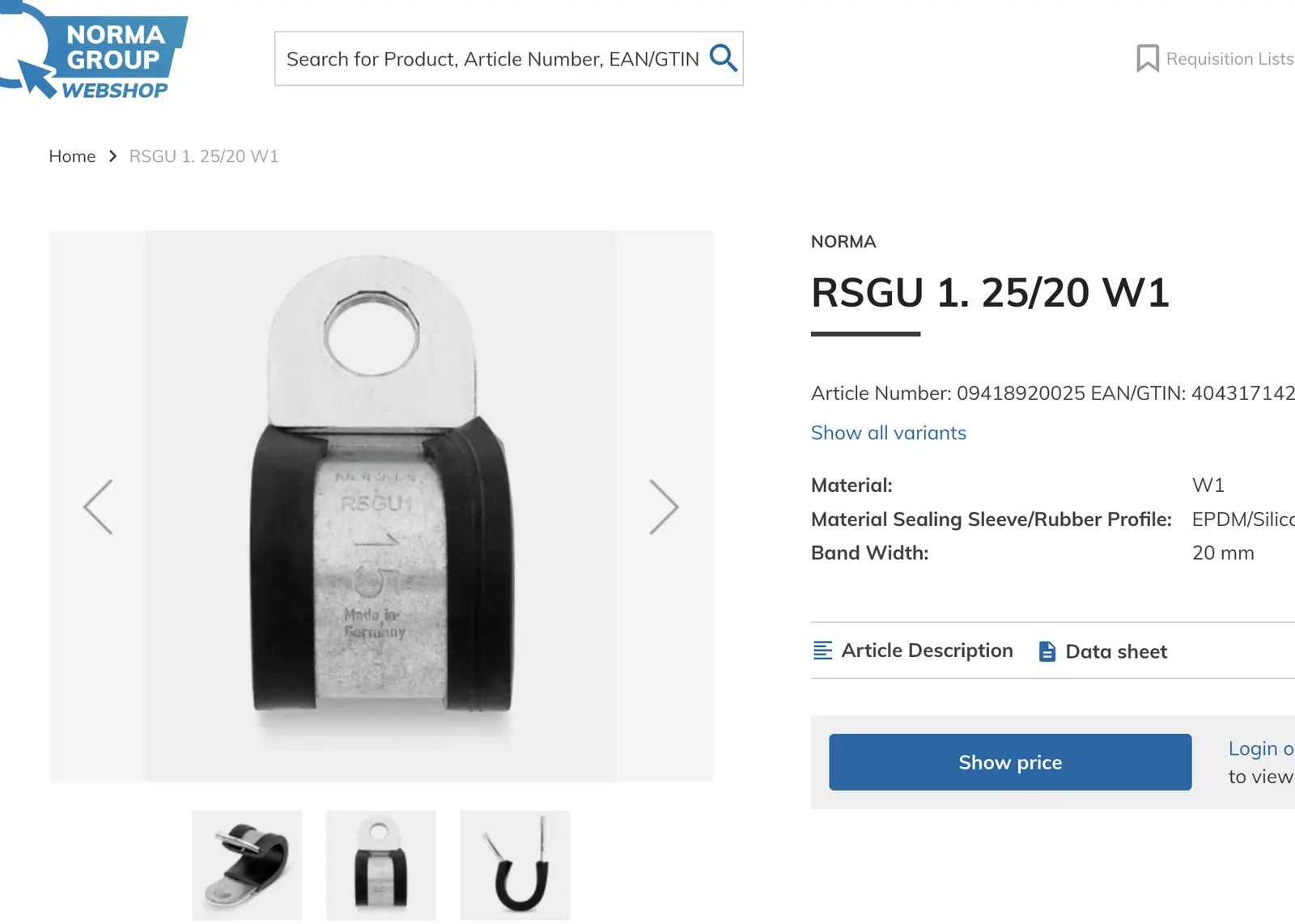
Task: Click the breadcrumb chevron after Home
Action: pyautogui.click(x=113, y=156)
